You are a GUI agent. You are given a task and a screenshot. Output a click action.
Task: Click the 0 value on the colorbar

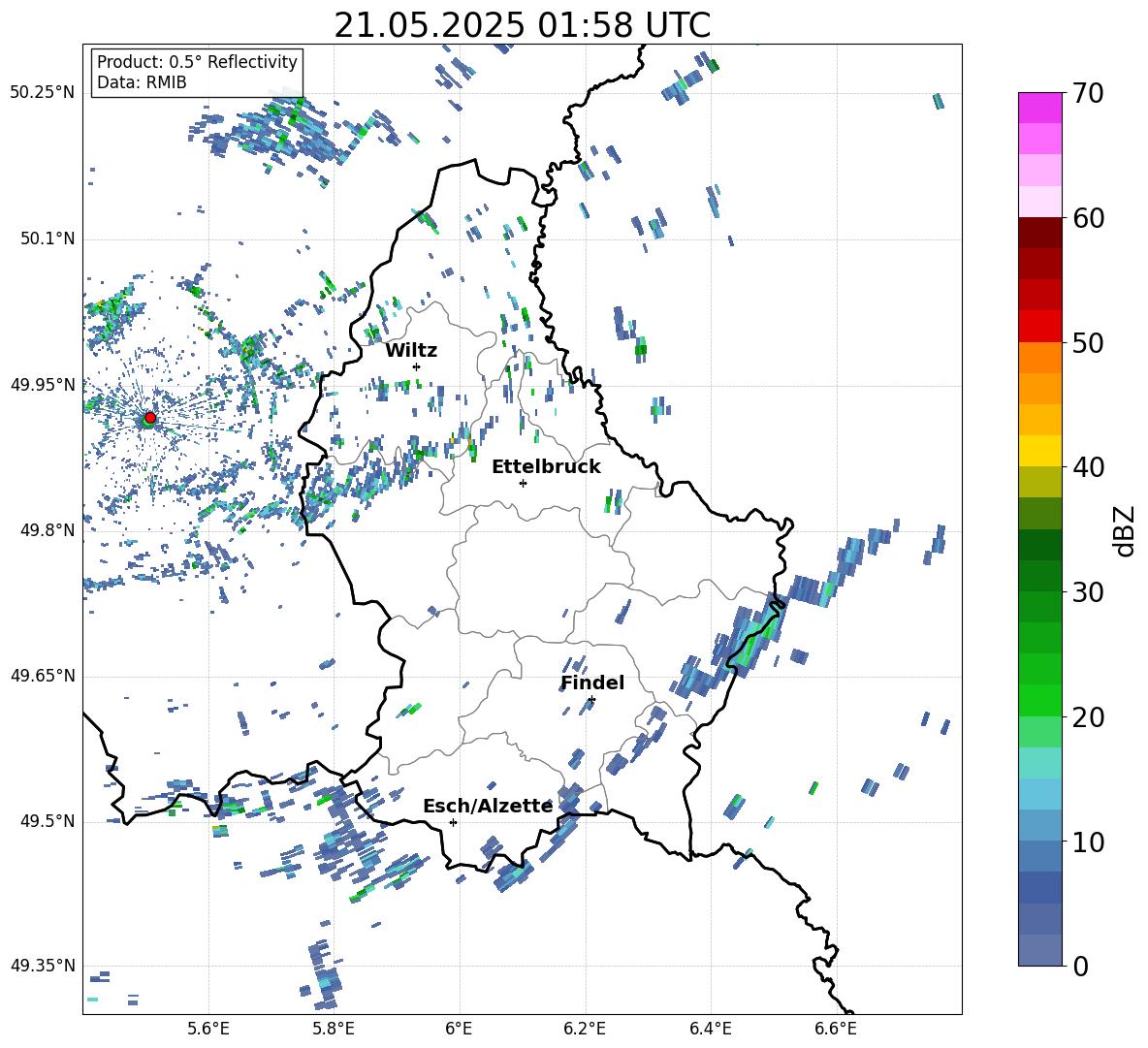(x=1080, y=966)
